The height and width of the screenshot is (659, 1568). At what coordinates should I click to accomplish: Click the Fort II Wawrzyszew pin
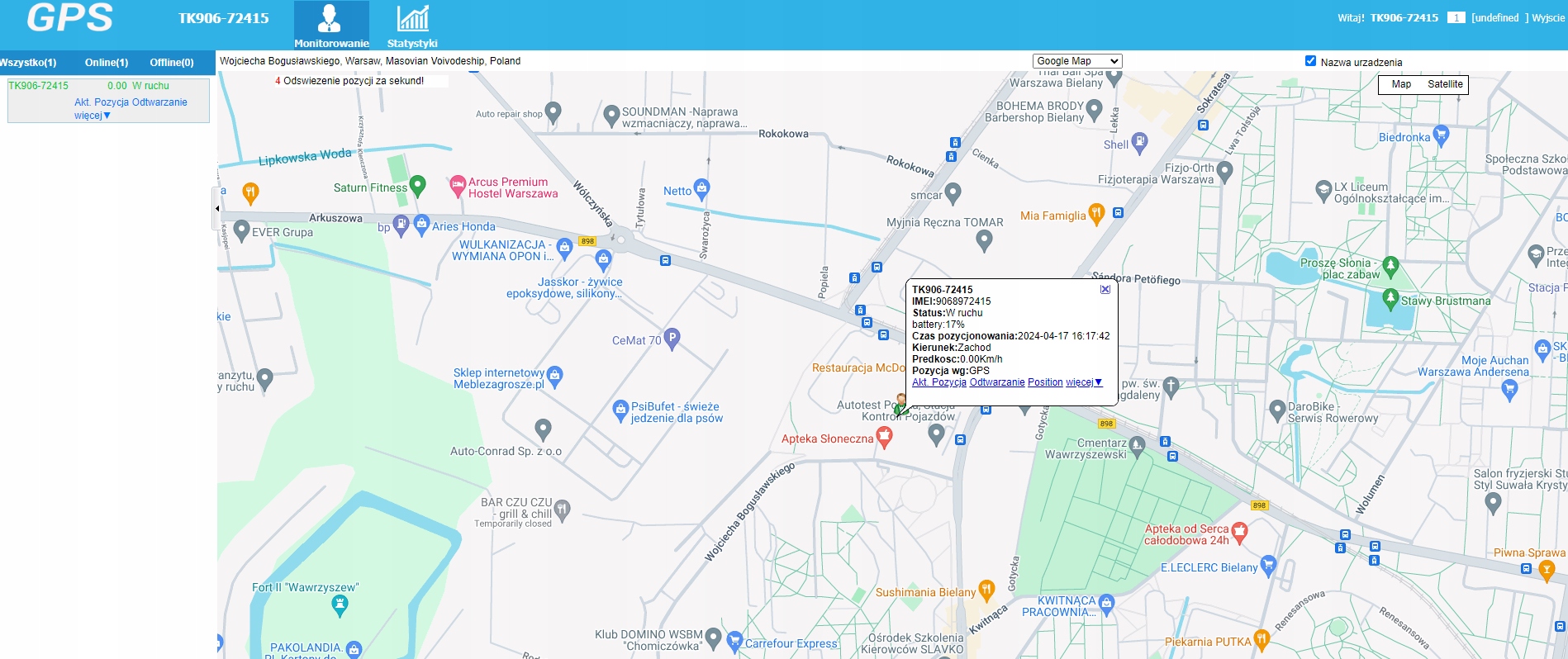pos(340,605)
